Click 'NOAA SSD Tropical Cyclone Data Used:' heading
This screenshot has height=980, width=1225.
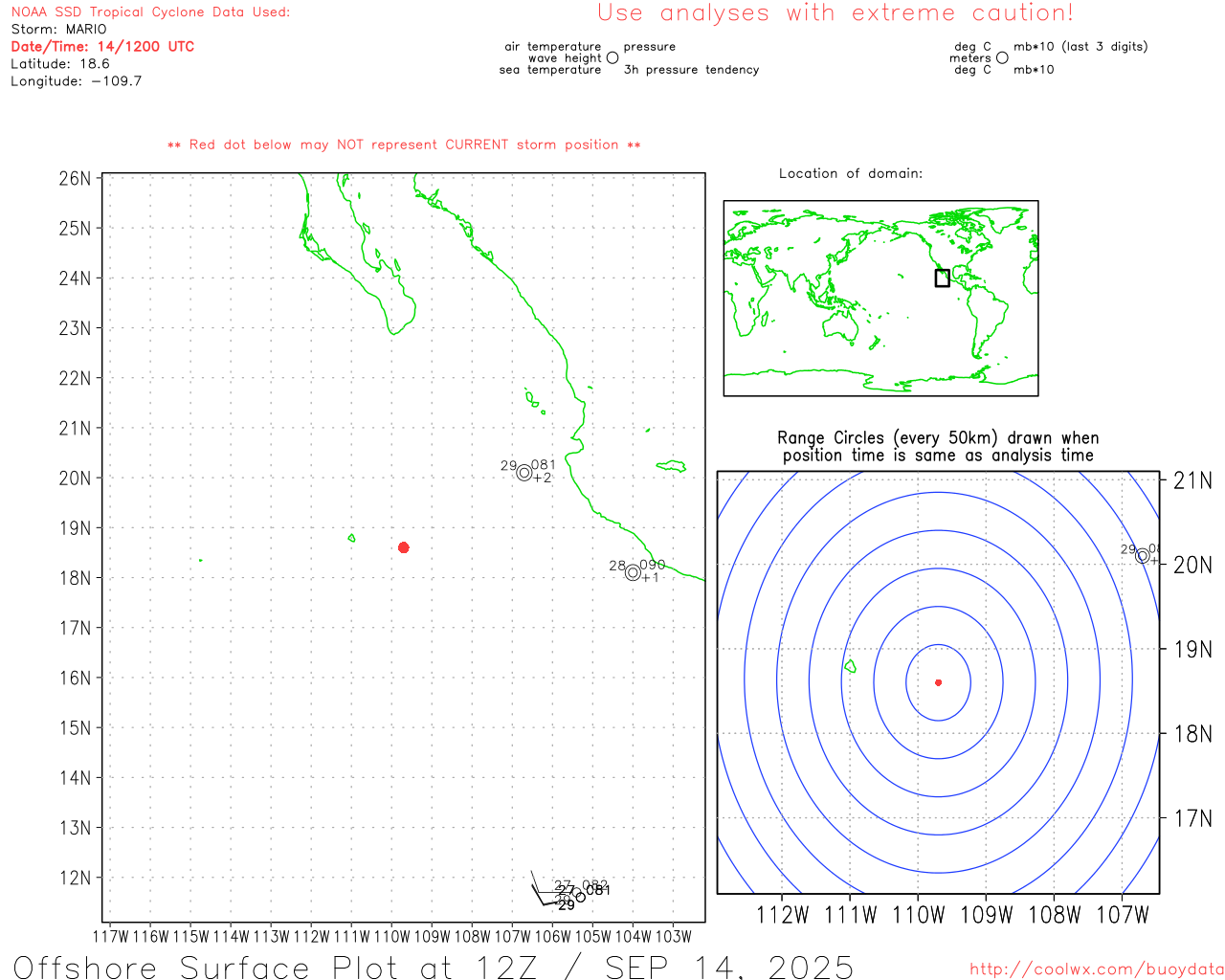(x=150, y=12)
